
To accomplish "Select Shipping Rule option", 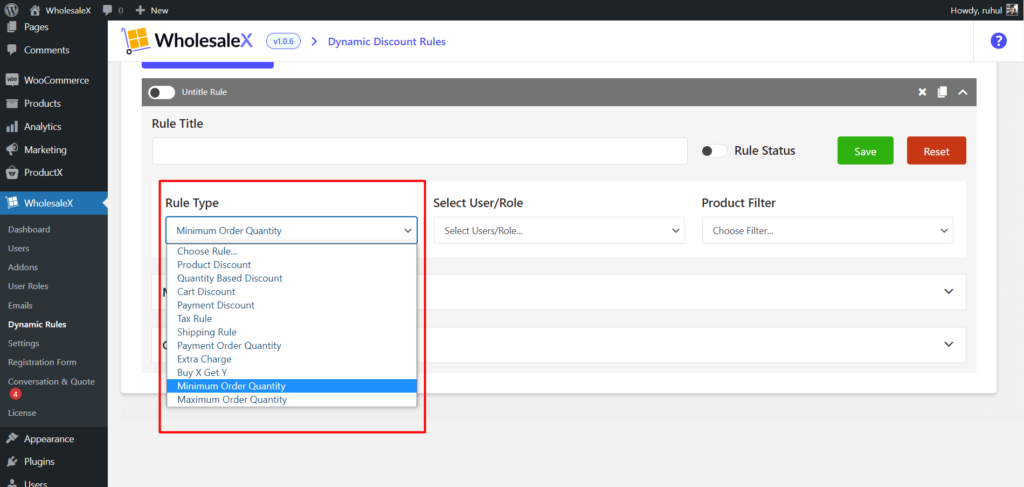I will click(x=292, y=332).
